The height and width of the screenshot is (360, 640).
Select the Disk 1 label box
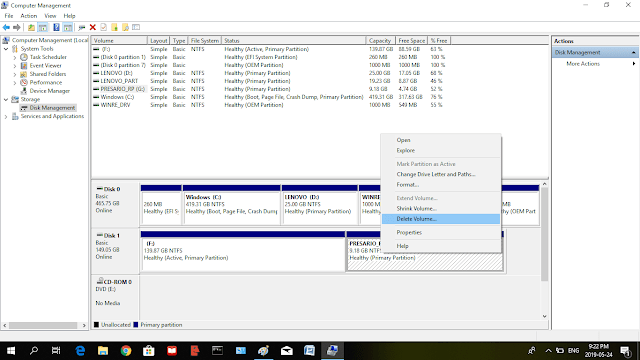click(x=115, y=251)
